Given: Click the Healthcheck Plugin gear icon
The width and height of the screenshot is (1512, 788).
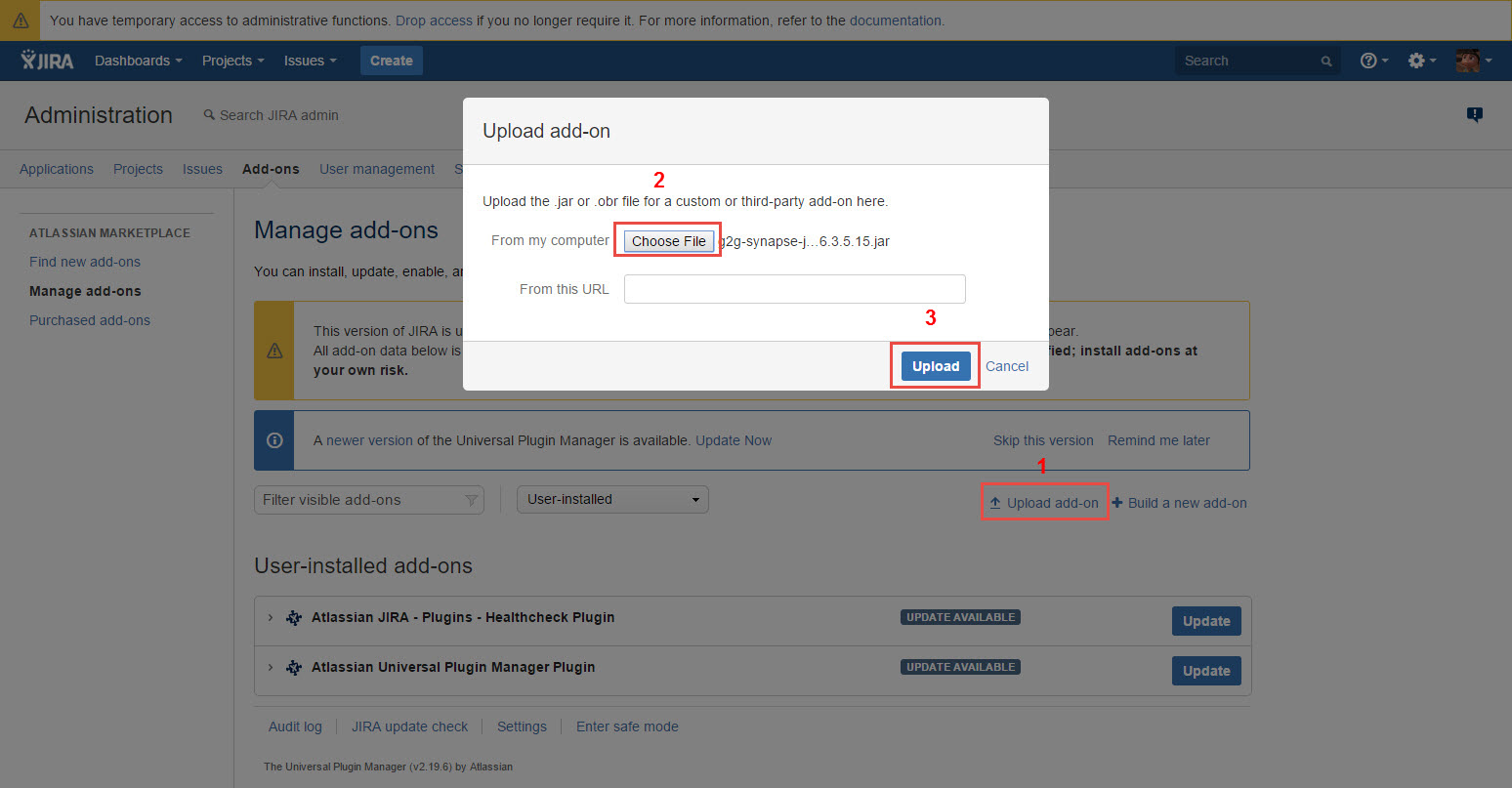Looking at the screenshot, I should click(x=293, y=618).
